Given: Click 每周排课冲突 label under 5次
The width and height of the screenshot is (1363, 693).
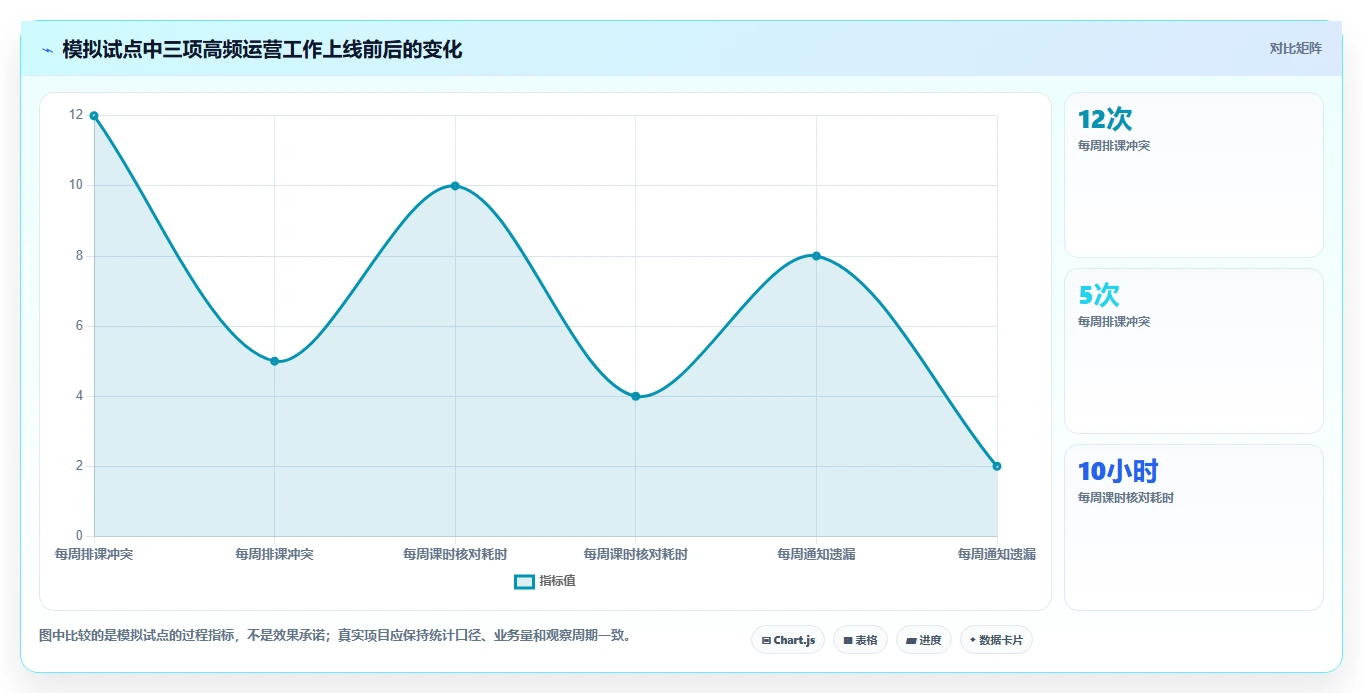Looking at the screenshot, I should tap(1114, 322).
